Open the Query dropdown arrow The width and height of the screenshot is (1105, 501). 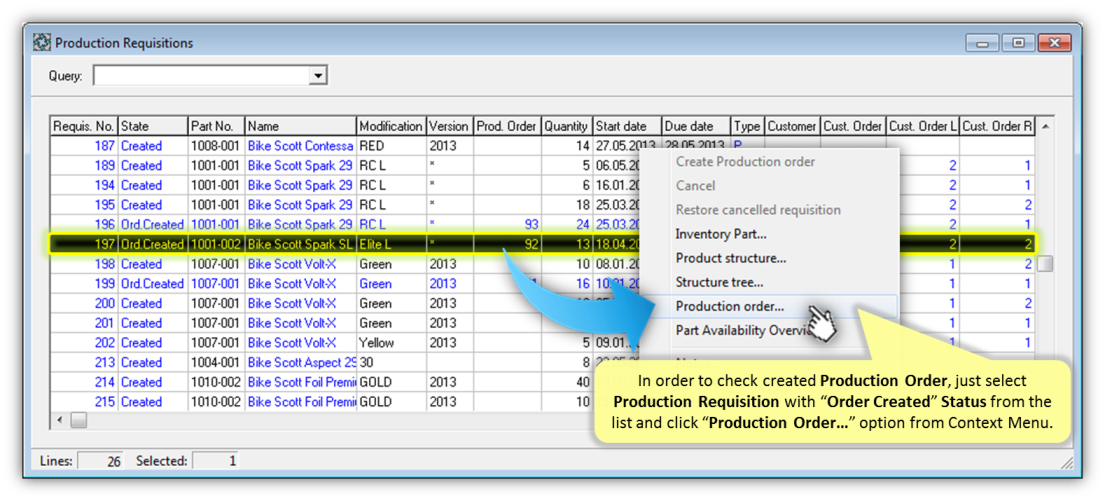[319, 75]
